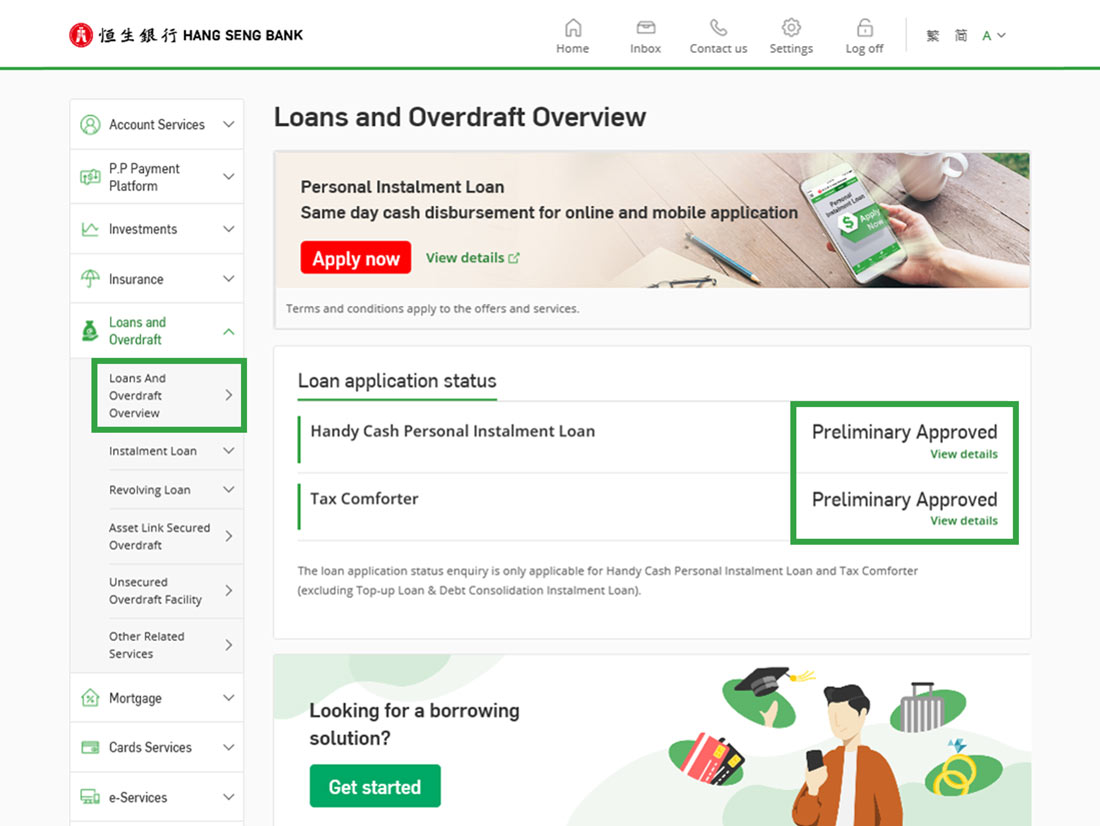Click the green Get started button
The height and width of the screenshot is (826, 1100).
(375, 786)
